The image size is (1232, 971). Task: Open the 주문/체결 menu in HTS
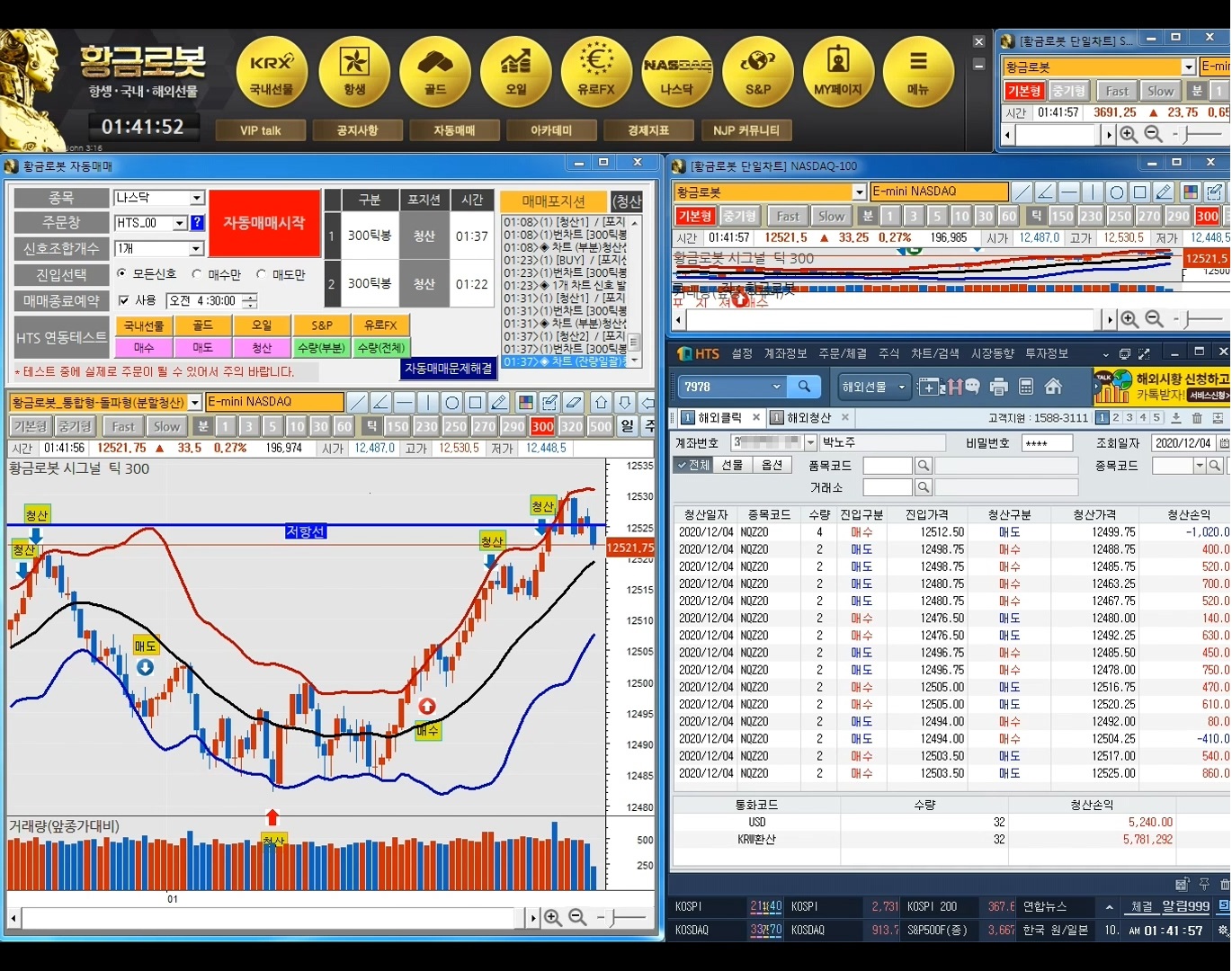(843, 353)
